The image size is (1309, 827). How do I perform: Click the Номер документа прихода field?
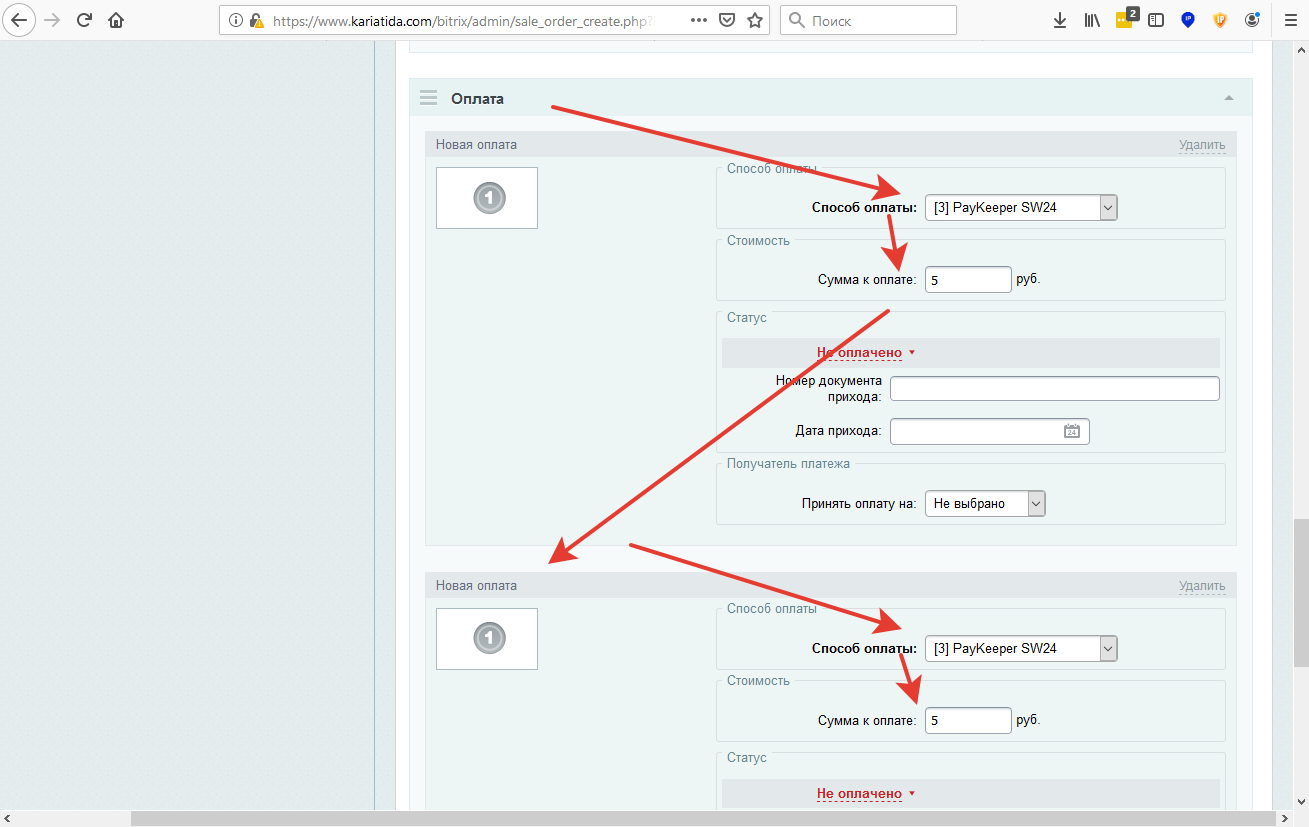coord(1054,389)
